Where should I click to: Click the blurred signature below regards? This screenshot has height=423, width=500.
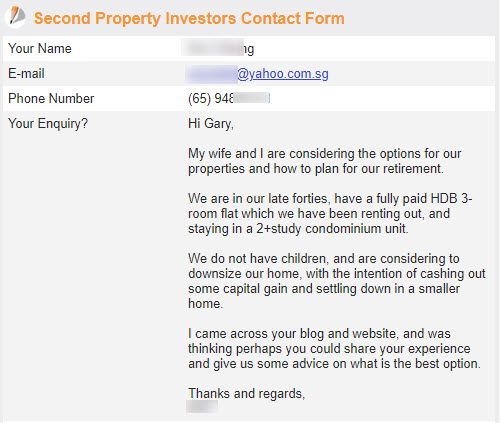[x=202, y=407]
